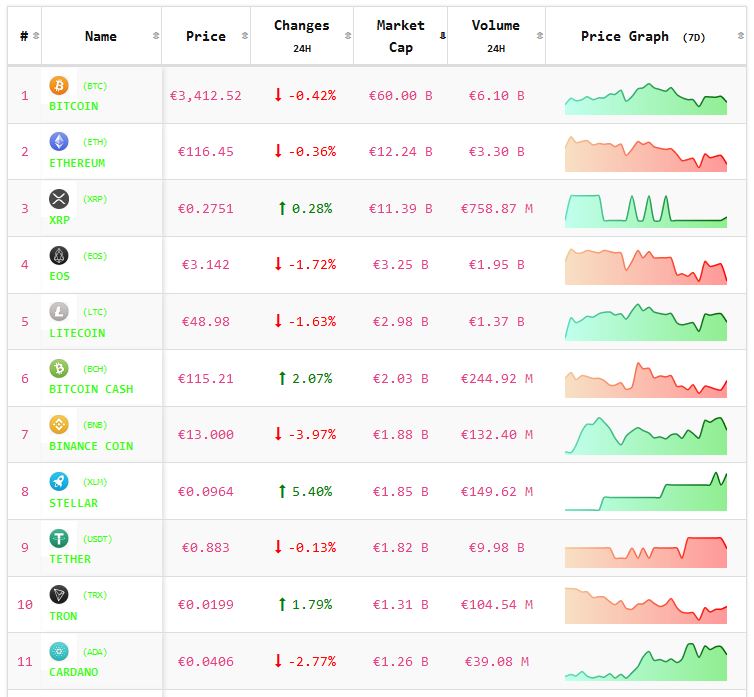The height and width of the screenshot is (697, 754).
Task: Sort table by the Name column header
Action: point(101,36)
